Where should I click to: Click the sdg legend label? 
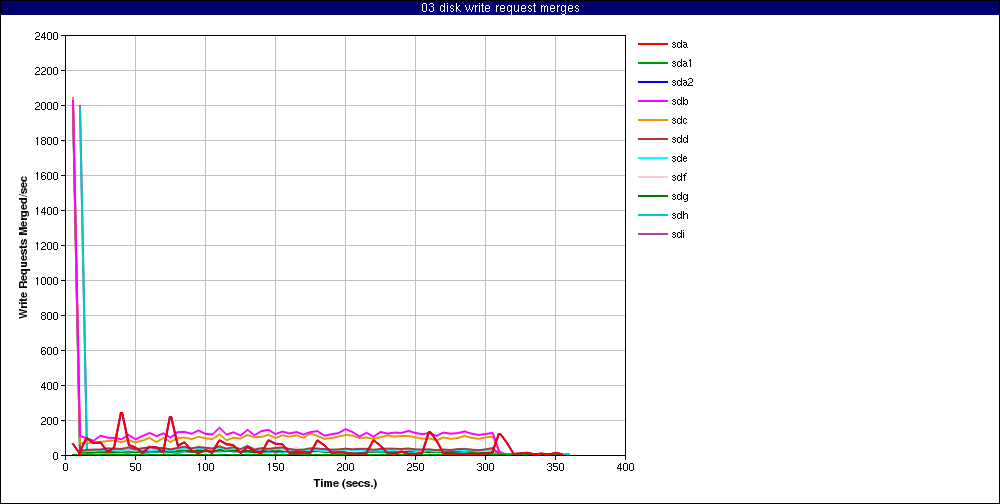point(680,196)
